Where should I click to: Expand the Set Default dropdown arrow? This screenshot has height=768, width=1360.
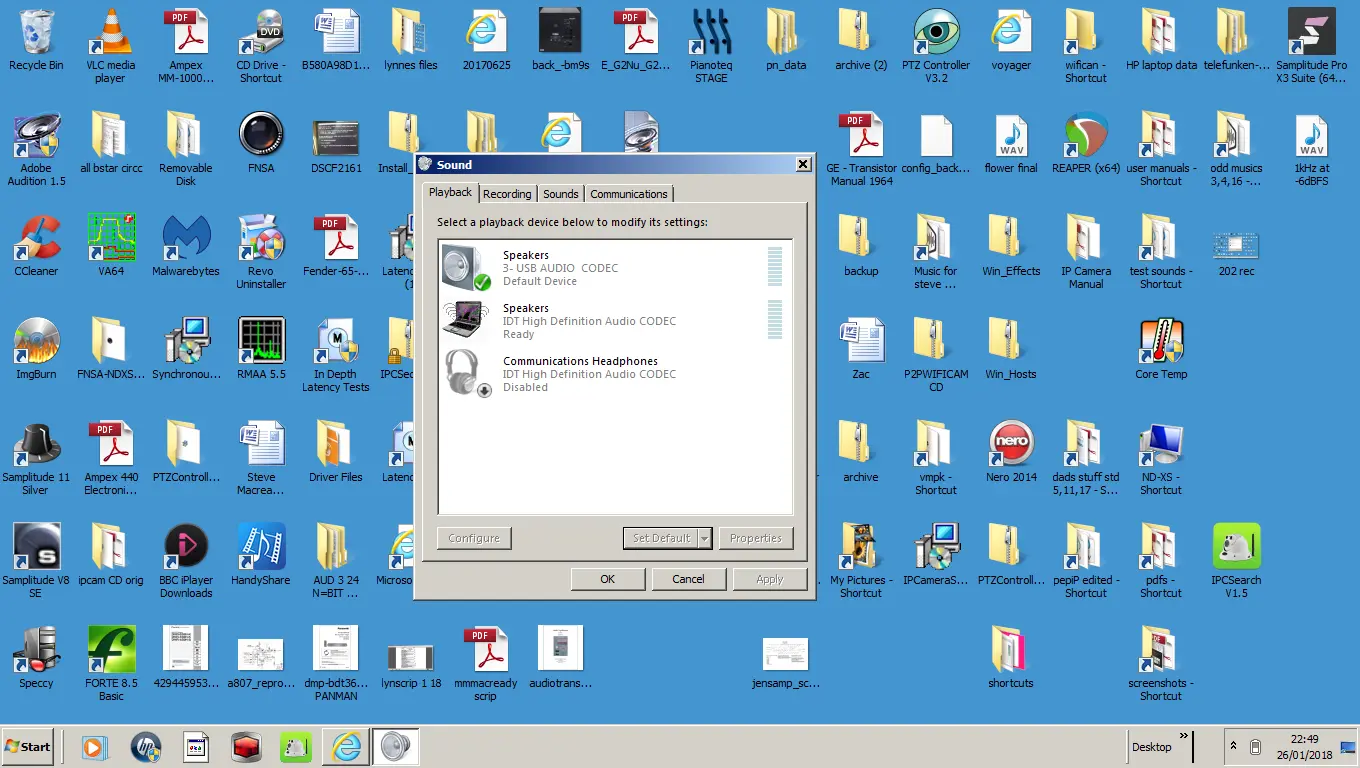click(704, 538)
